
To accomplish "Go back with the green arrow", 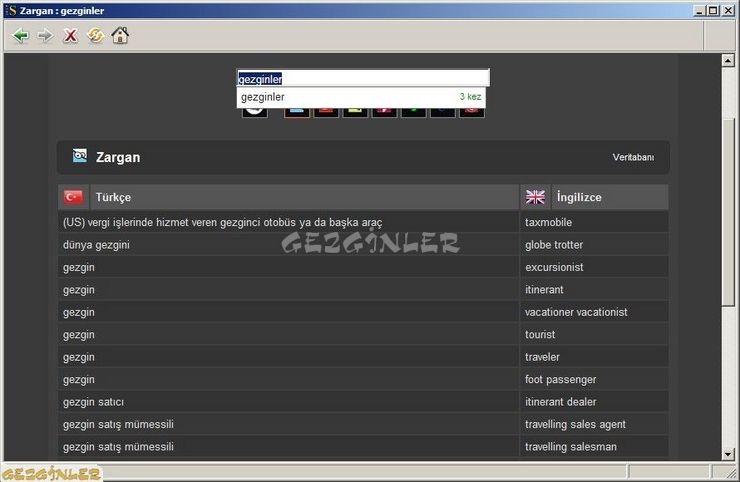I will (x=20, y=35).
